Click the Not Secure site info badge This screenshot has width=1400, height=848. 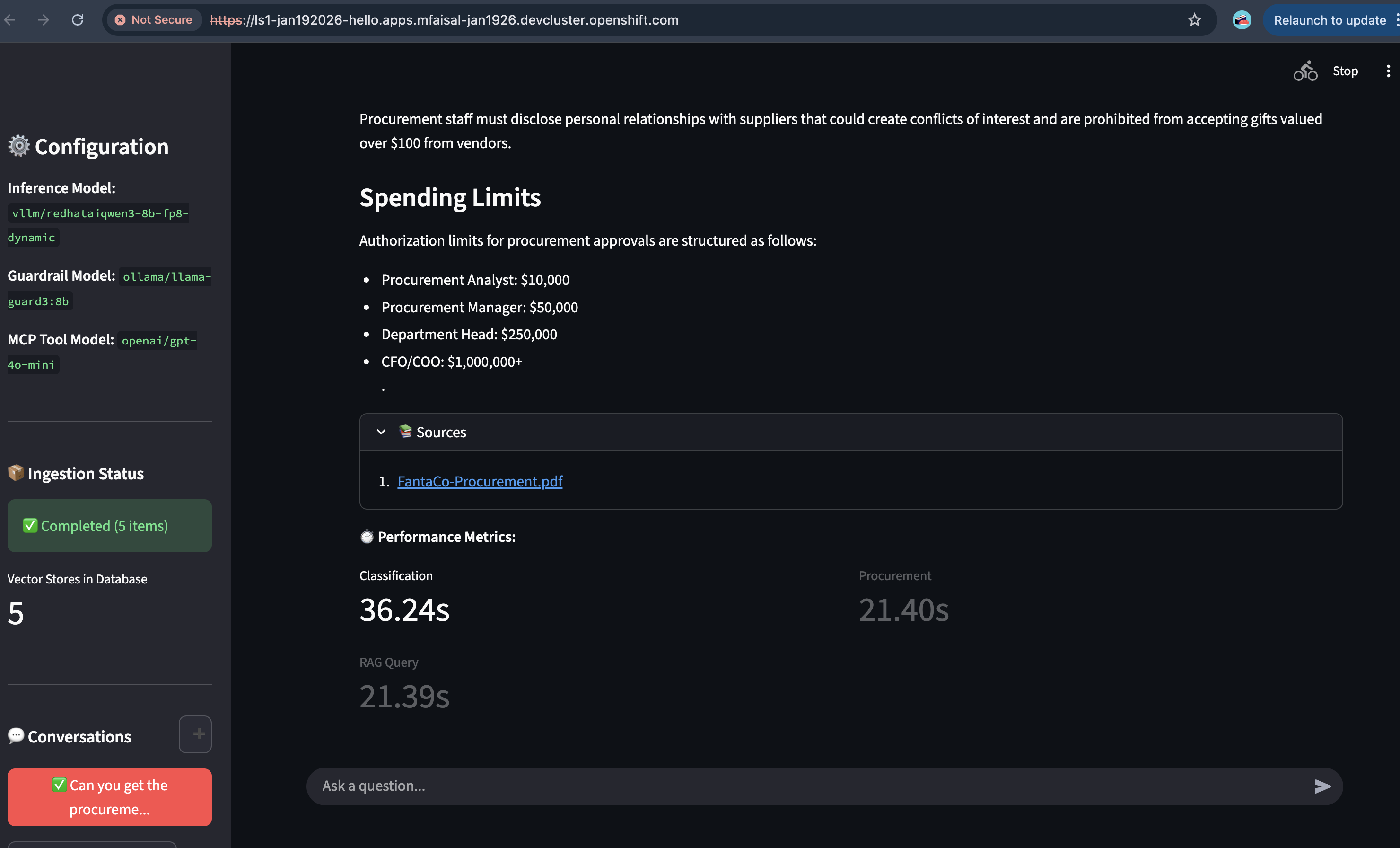pyautogui.click(x=153, y=20)
